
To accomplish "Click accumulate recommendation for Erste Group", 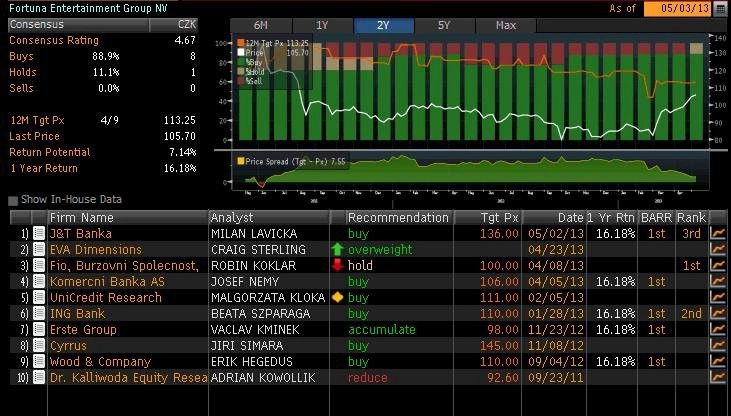I will click(382, 329).
